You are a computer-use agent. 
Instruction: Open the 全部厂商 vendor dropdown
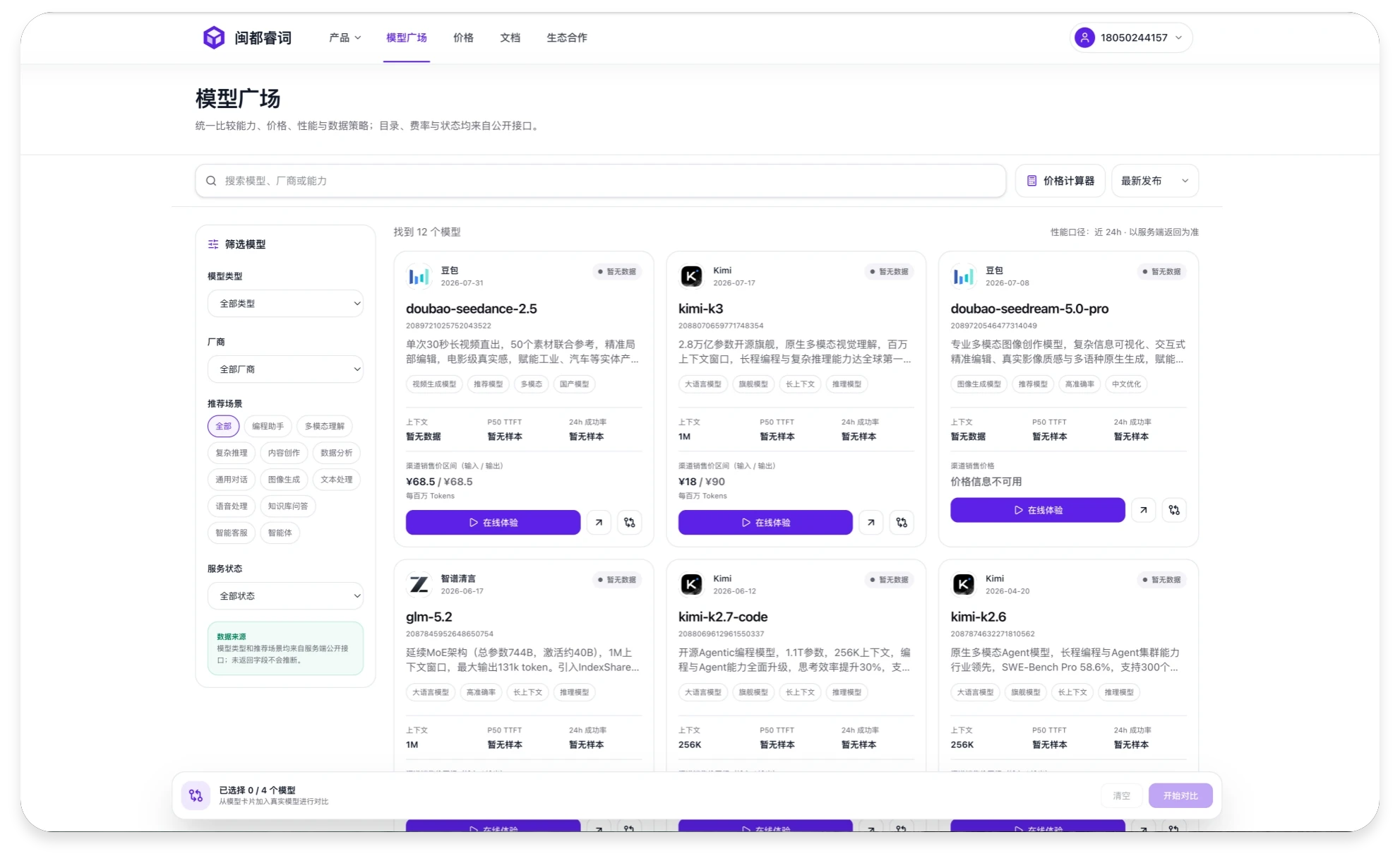285,369
